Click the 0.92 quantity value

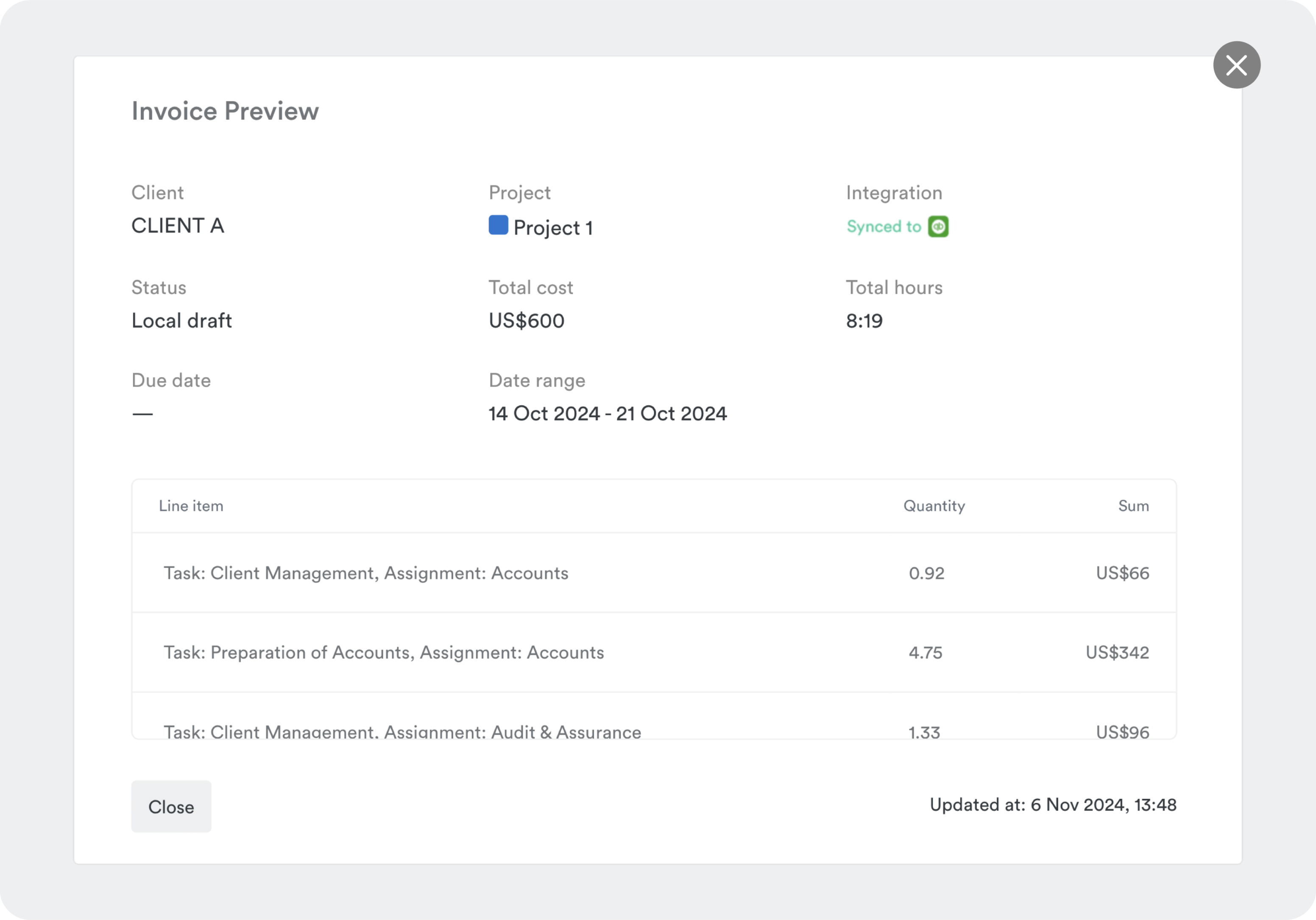[x=926, y=573]
